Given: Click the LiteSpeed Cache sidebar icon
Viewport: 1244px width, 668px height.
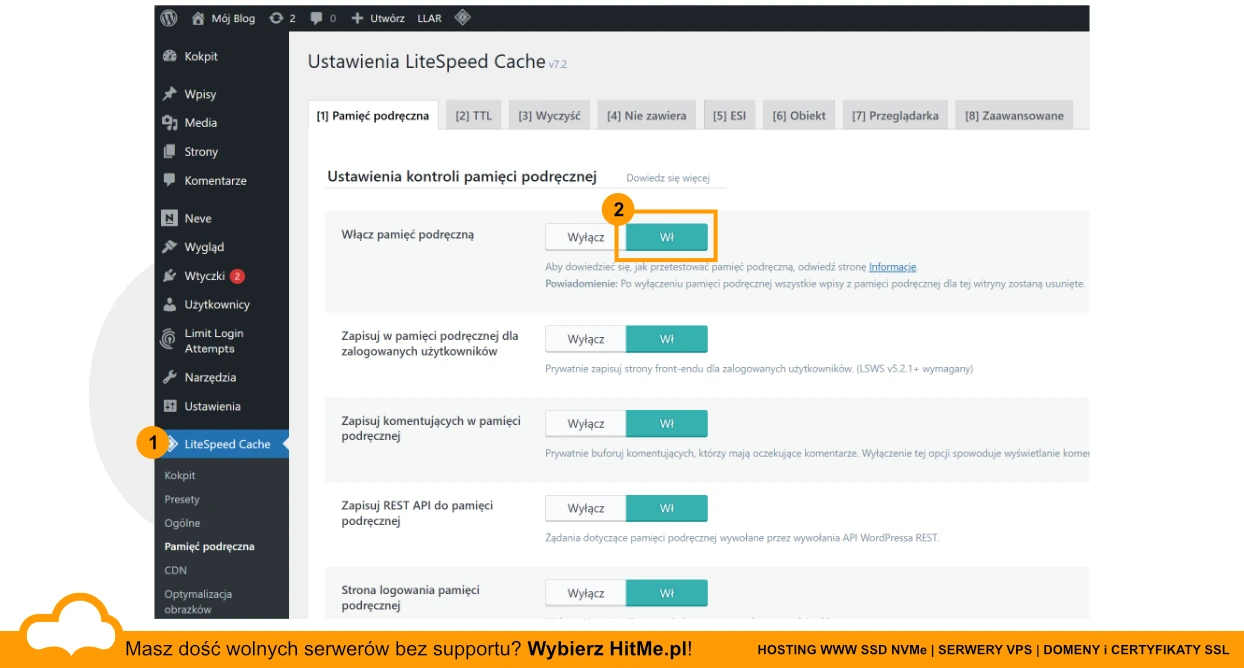Looking at the screenshot, I should 173,444.
